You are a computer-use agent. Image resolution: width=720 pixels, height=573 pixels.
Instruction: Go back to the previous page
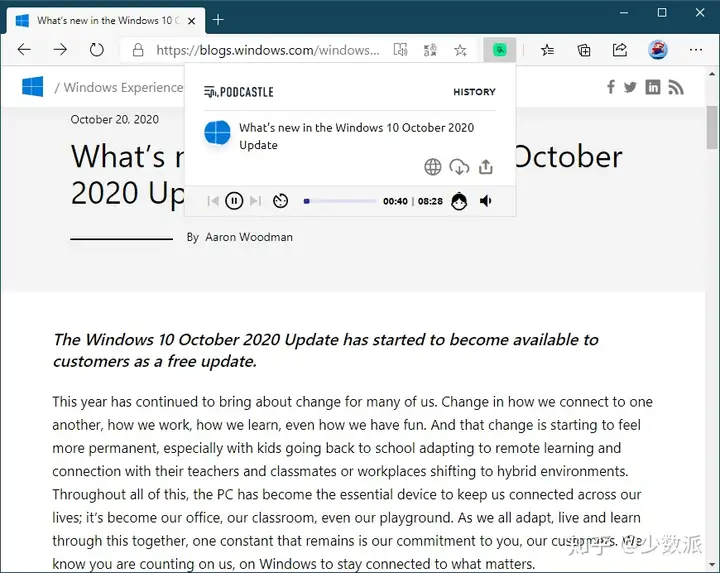tap(24, 50)
